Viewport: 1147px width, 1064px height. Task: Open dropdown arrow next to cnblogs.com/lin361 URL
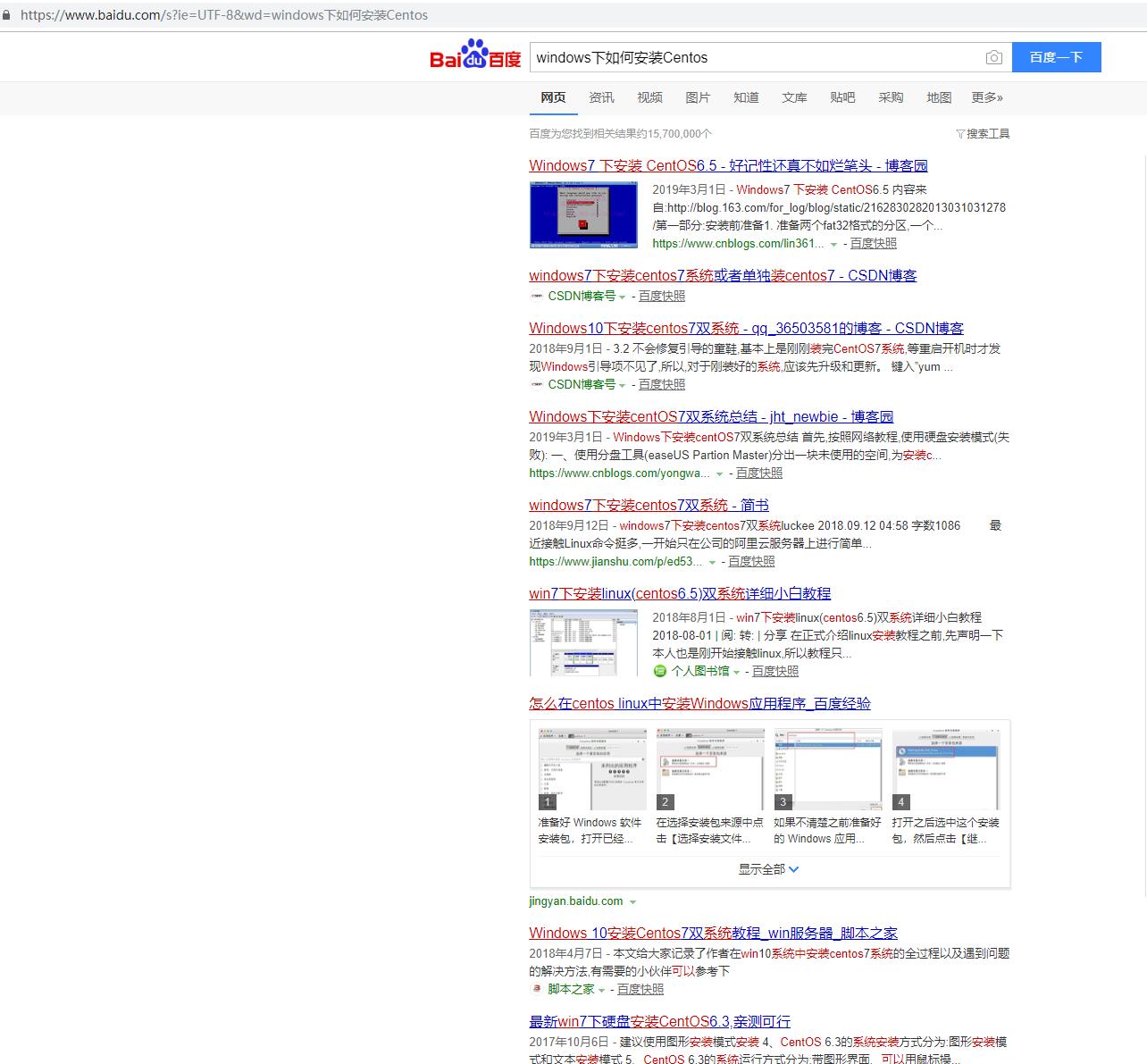[x=834, y=244]
